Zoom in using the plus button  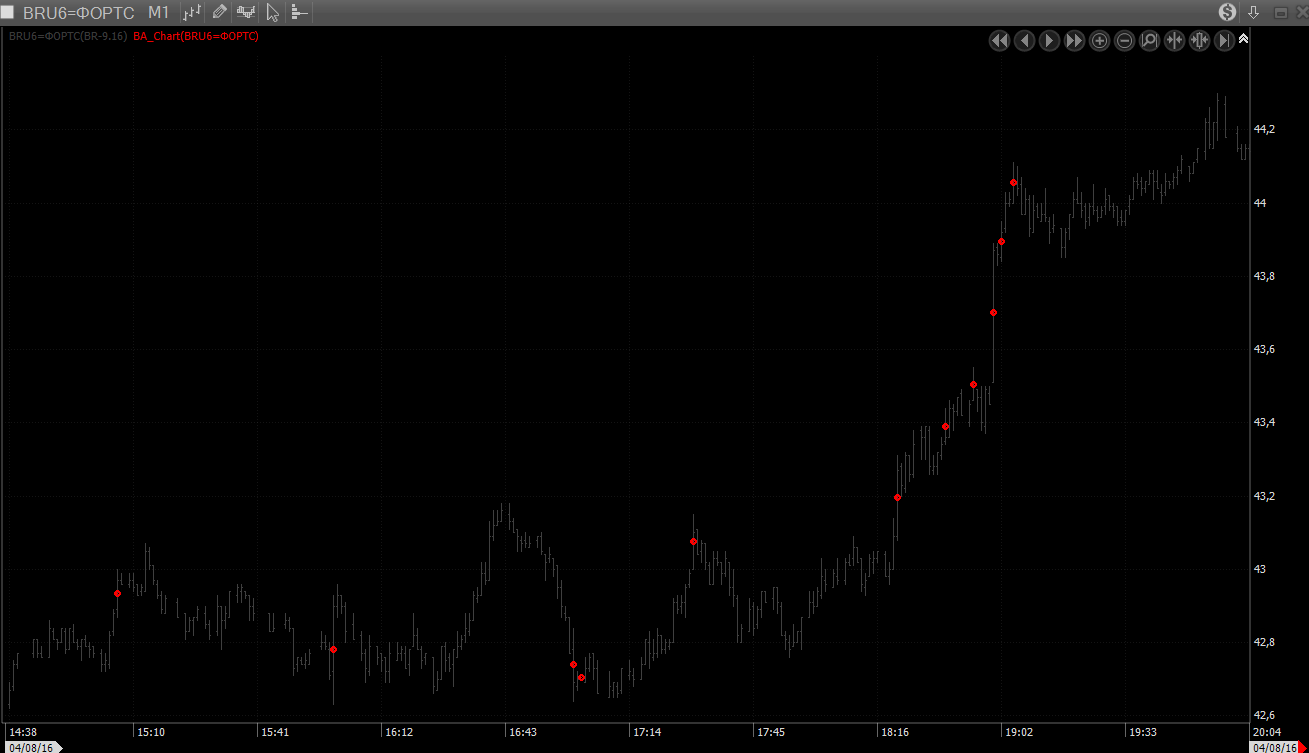[x=1099, y=40]
